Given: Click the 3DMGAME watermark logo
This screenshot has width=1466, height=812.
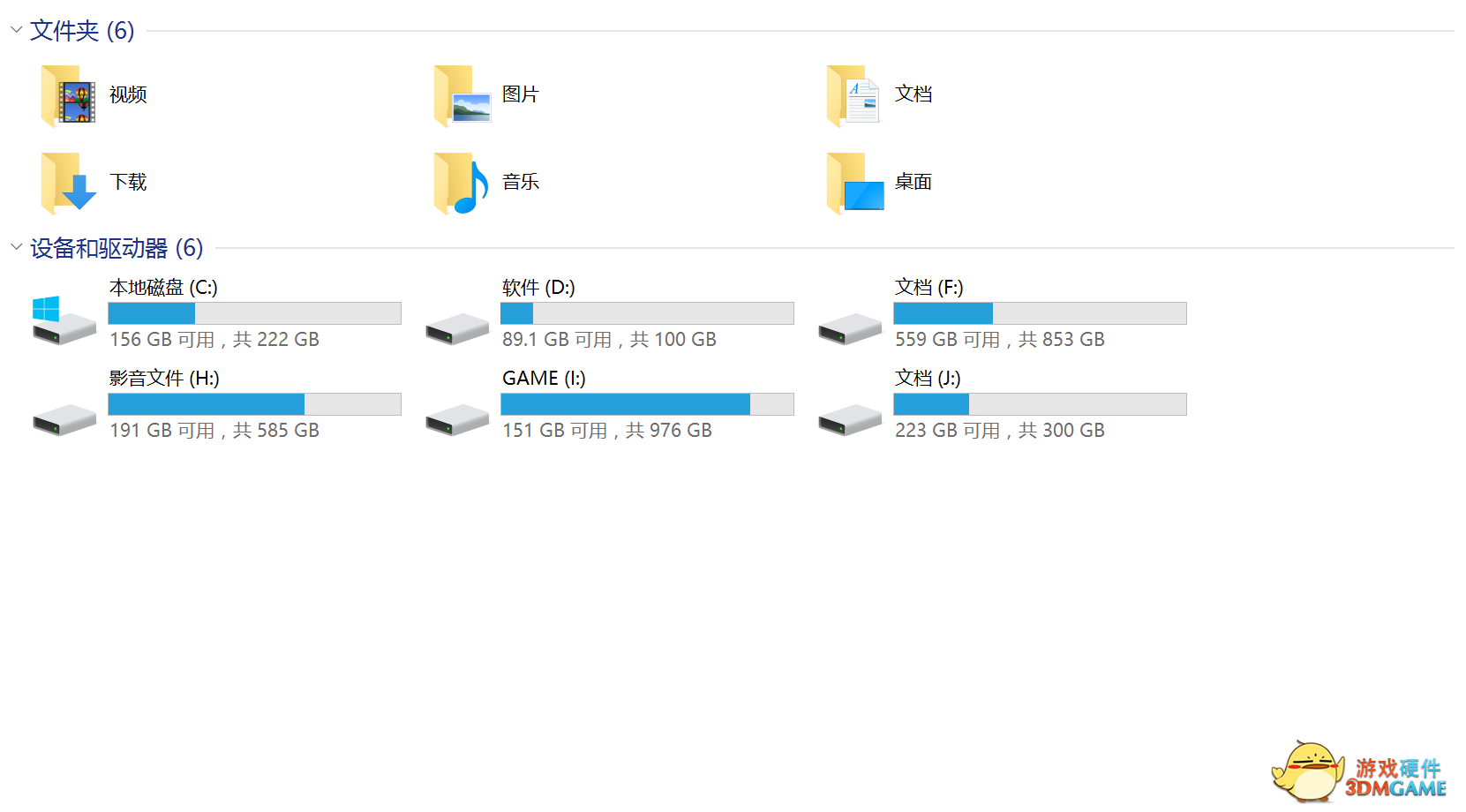Looking at the screenshot, I should (1359, 771).
